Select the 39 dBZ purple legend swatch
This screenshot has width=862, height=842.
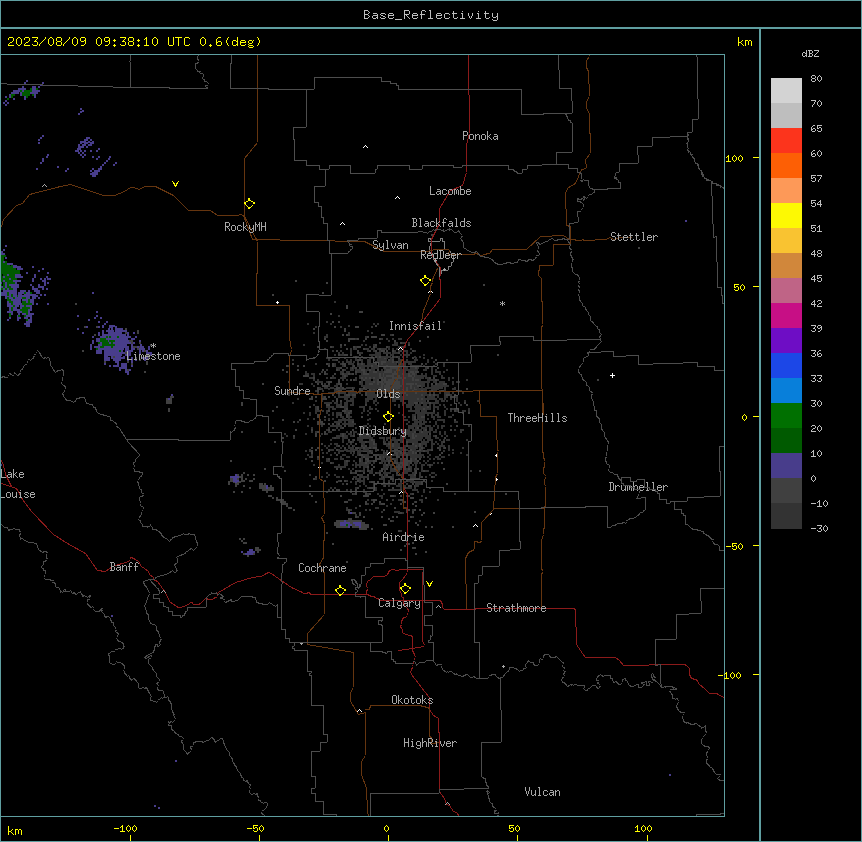click(786, 341)
